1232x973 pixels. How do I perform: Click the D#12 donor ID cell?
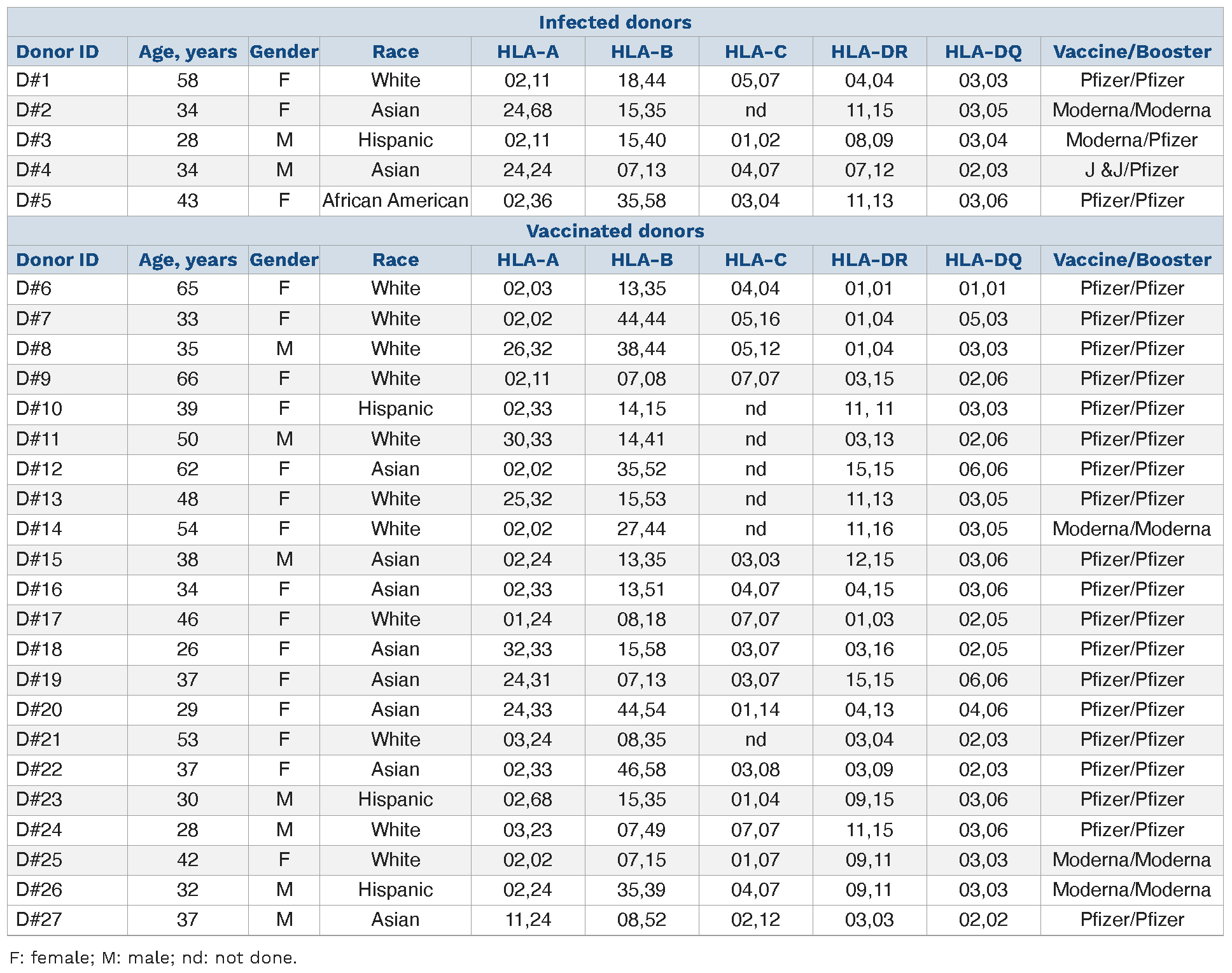click(39, 469)
